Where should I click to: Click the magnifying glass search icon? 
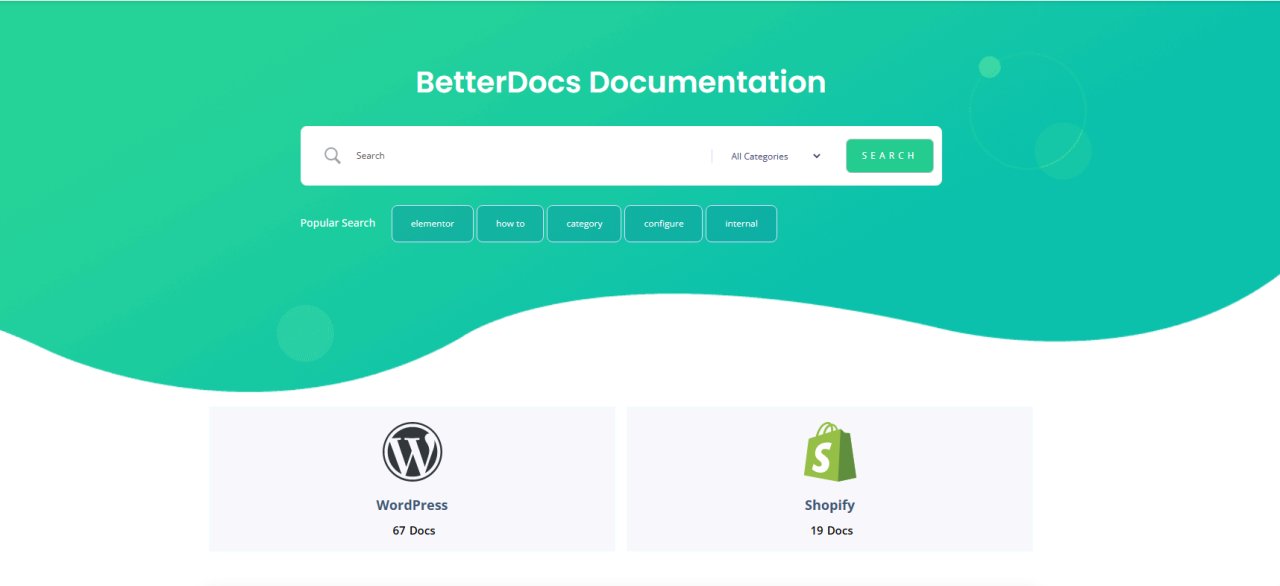tap(332, 155)
